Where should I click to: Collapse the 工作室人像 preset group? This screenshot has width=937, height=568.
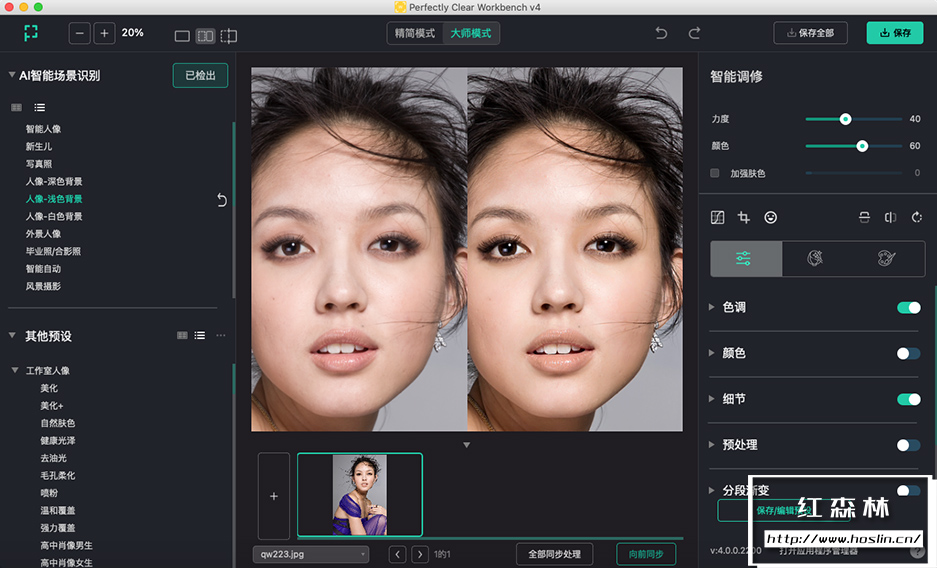[x=15, y=371]
